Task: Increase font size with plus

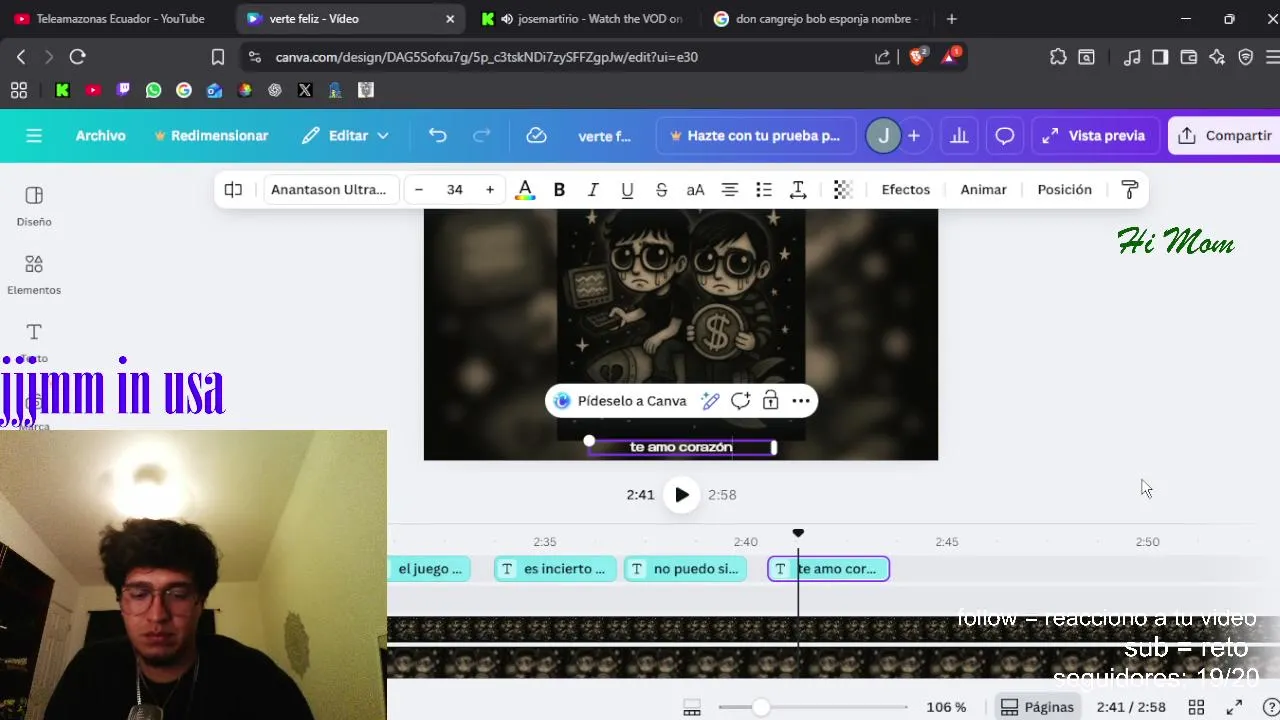Action: click(x=490, y=189)
